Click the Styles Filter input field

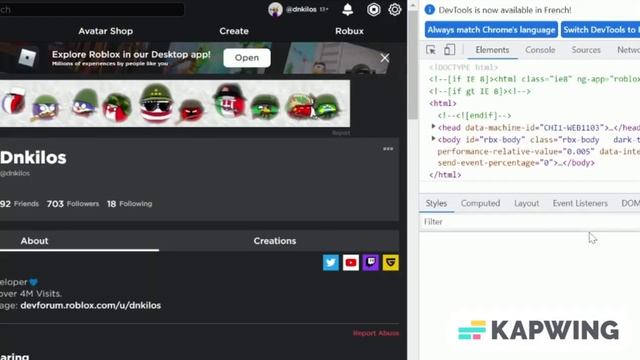click(530, 222)
